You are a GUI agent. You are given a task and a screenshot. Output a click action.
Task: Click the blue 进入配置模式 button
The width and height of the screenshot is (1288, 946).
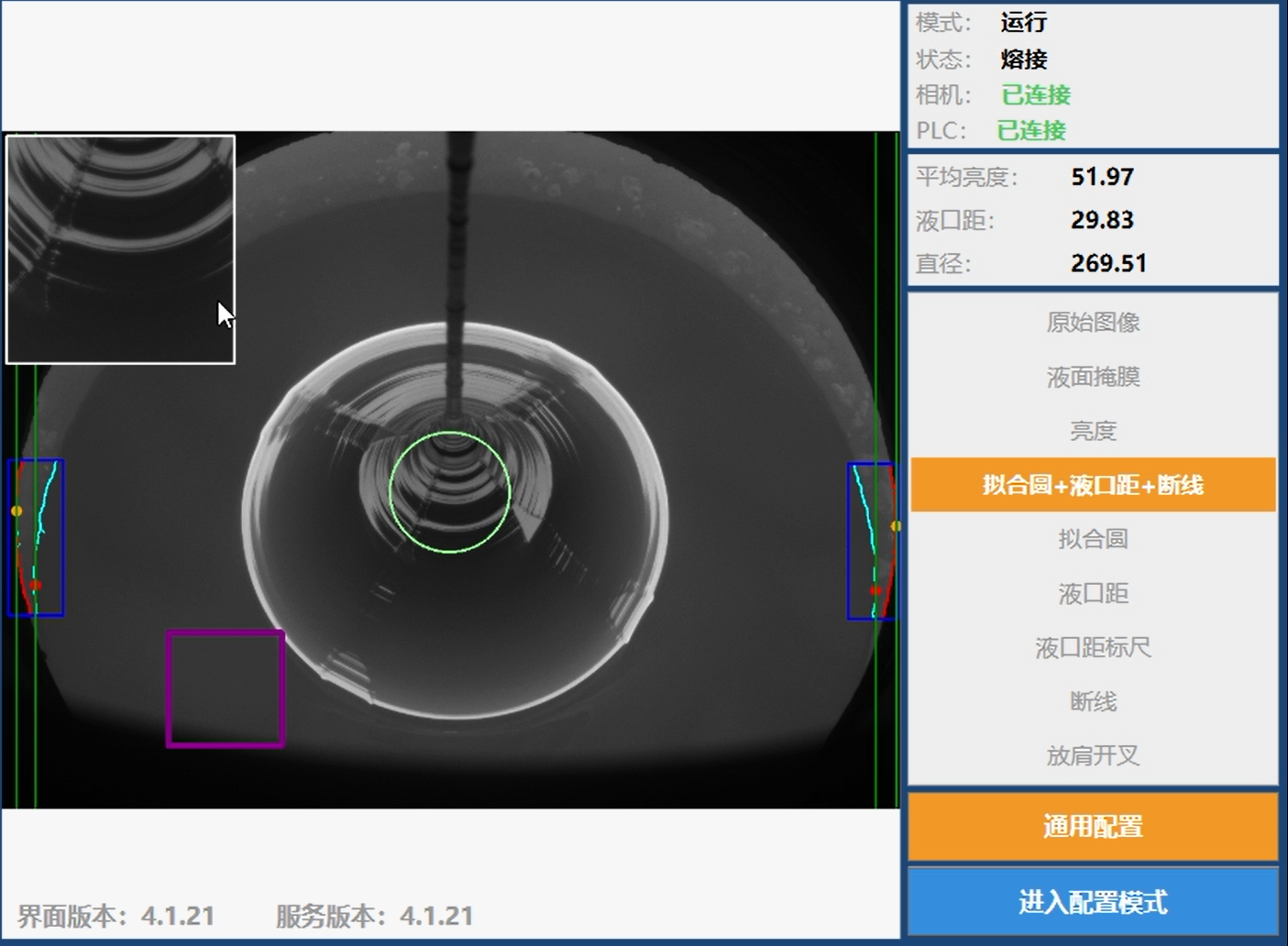coord(1093,902)
